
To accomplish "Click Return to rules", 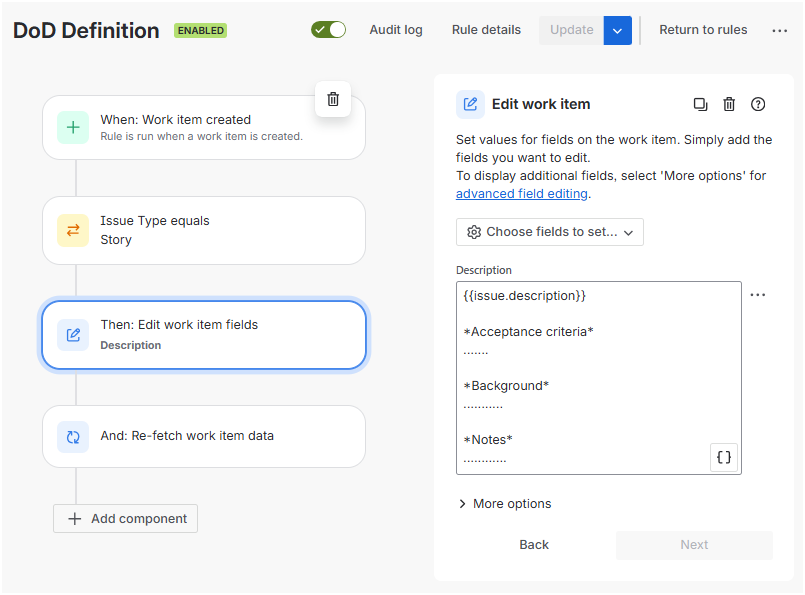I will (703, 30).
